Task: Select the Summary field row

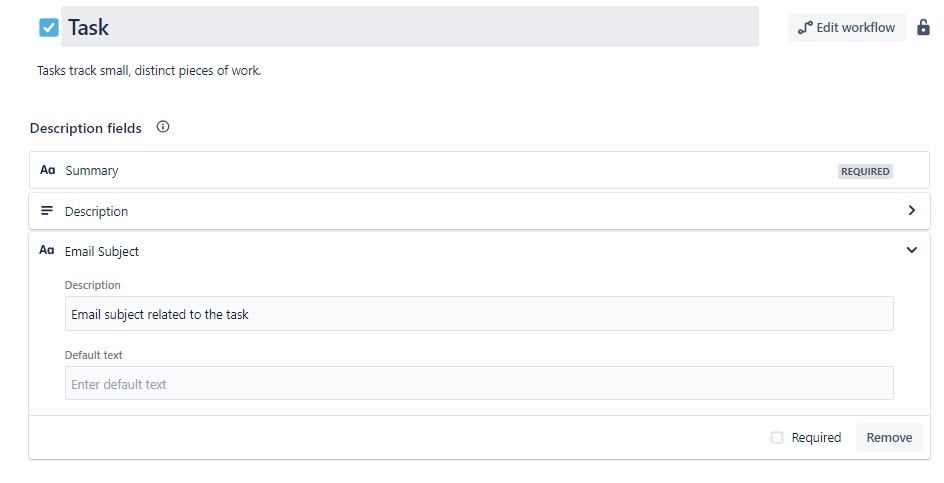Action: click(479, 170)
